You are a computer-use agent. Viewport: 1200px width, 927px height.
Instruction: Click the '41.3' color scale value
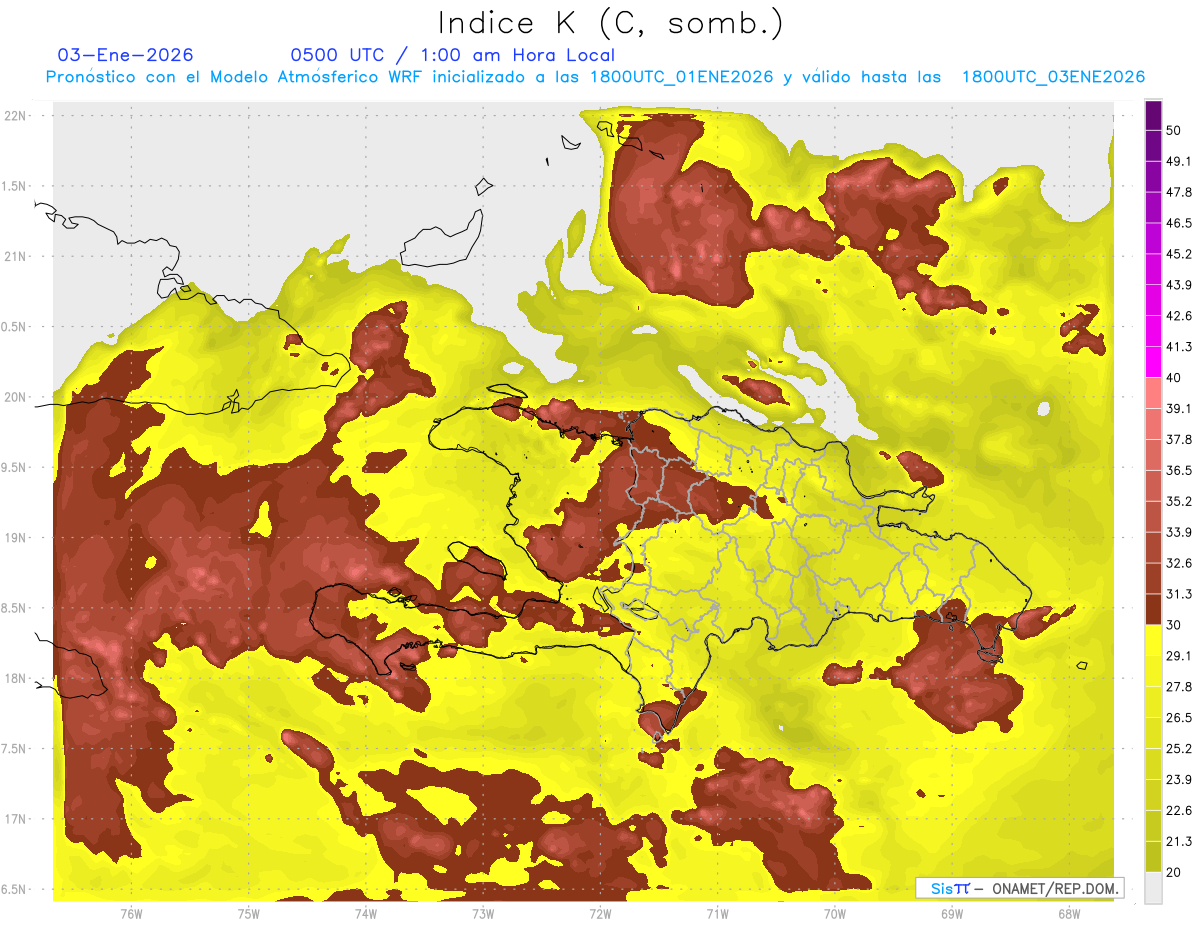[1179, 347]
